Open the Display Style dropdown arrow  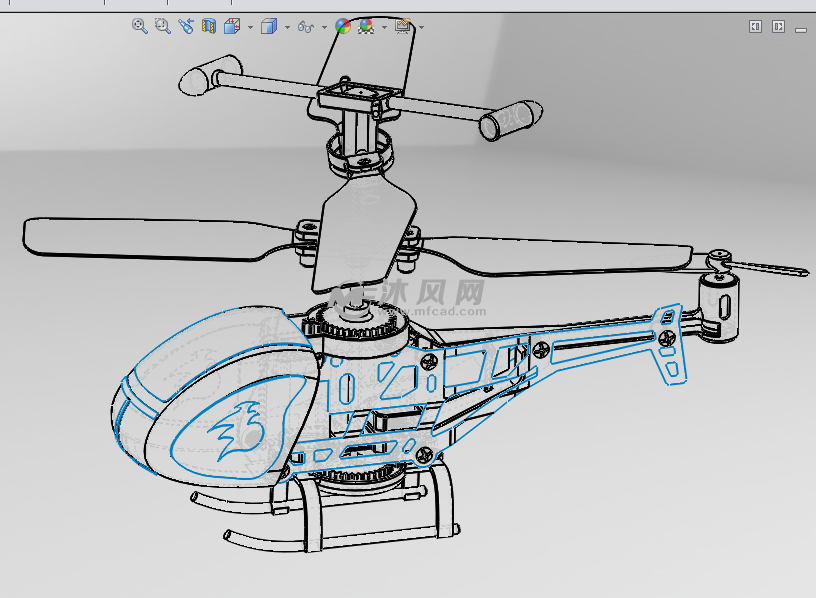click(287, 25)
